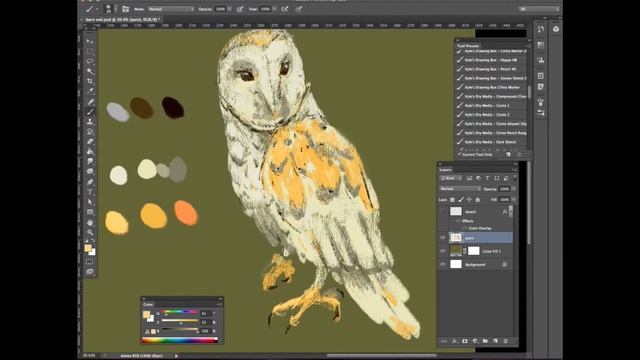Open layer blend mode dropdown

coord(460,189)
